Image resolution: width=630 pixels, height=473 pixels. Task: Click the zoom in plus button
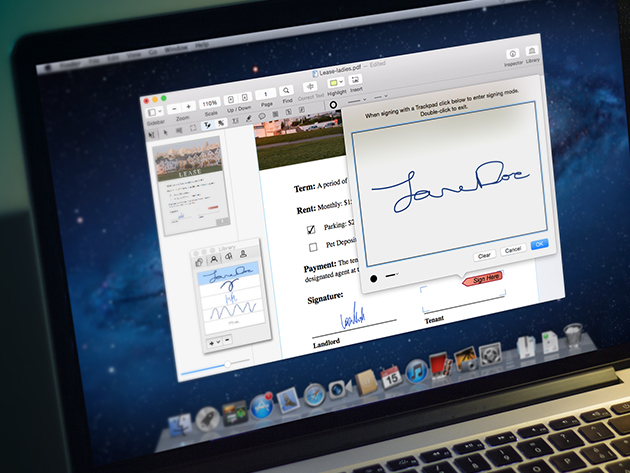[x=188, y=105]
